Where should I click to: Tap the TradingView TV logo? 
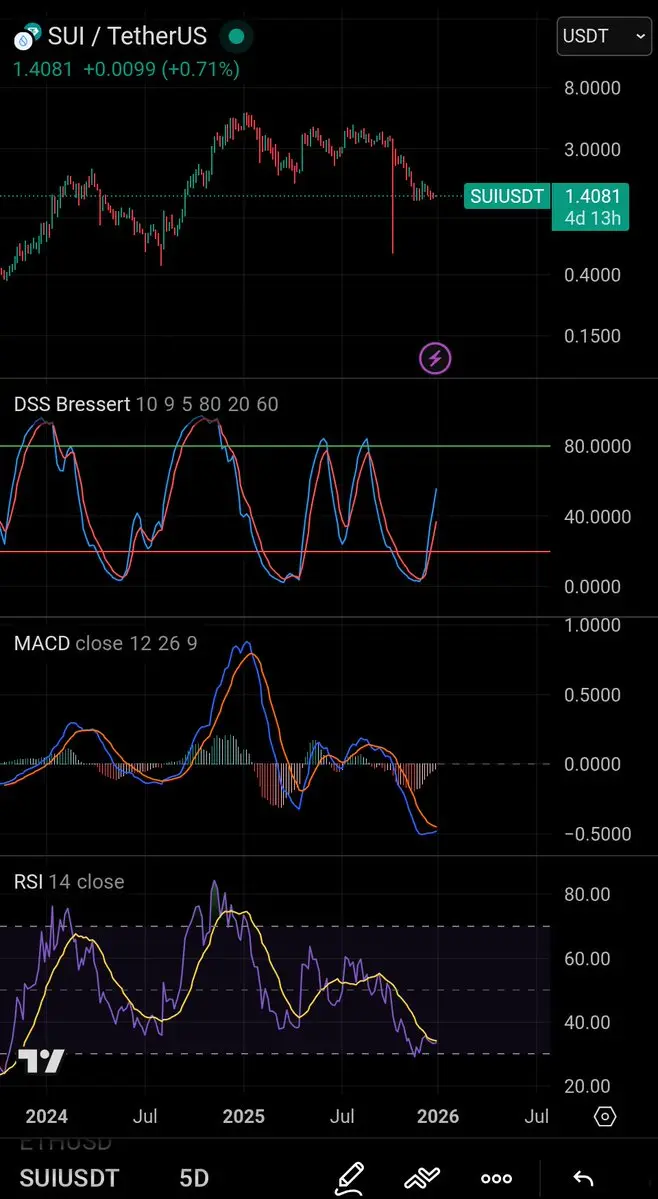point(41,1061)
